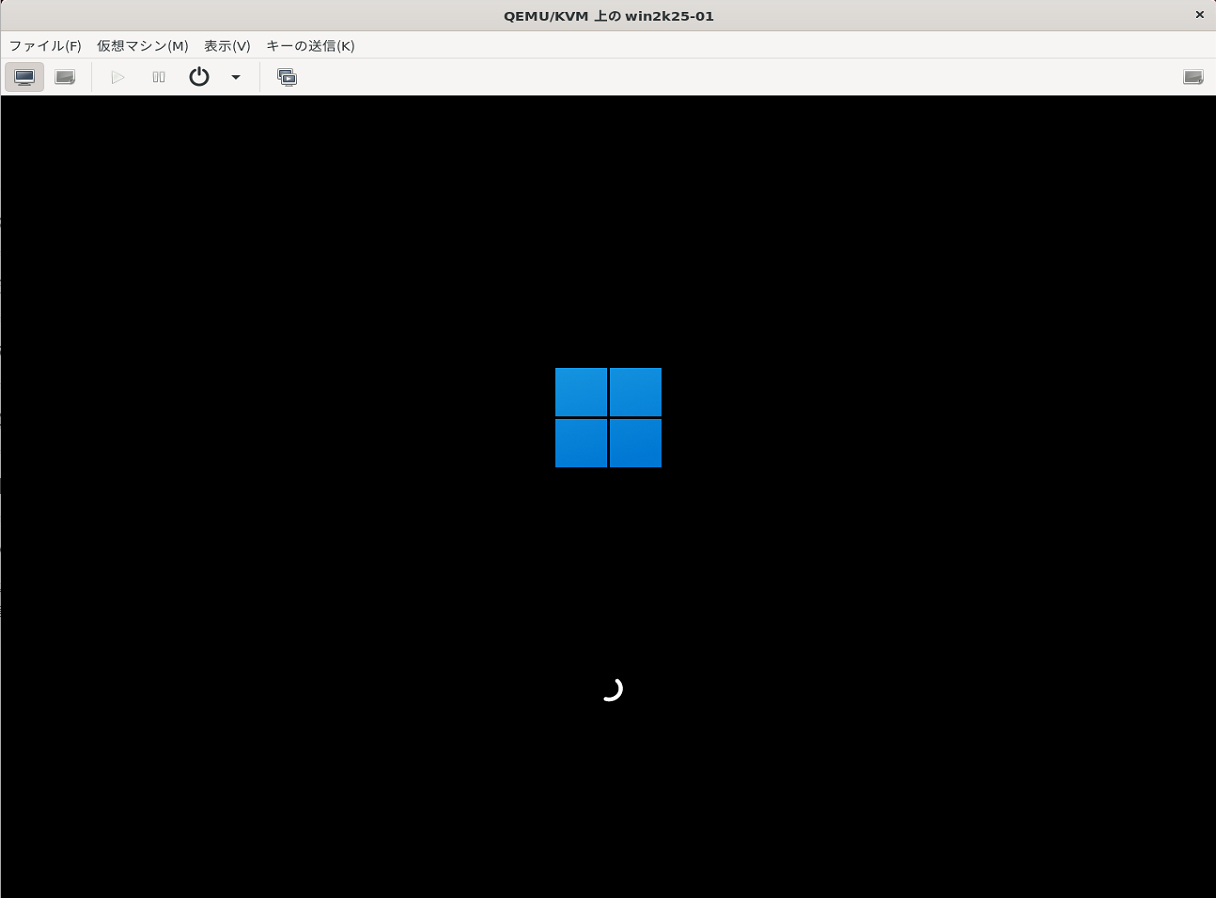Expand the shutdown options dropdown arrow
Image resolution: width=1216 pixels, height=898 pixels.
pyautogui.click(x=236, y=77)
